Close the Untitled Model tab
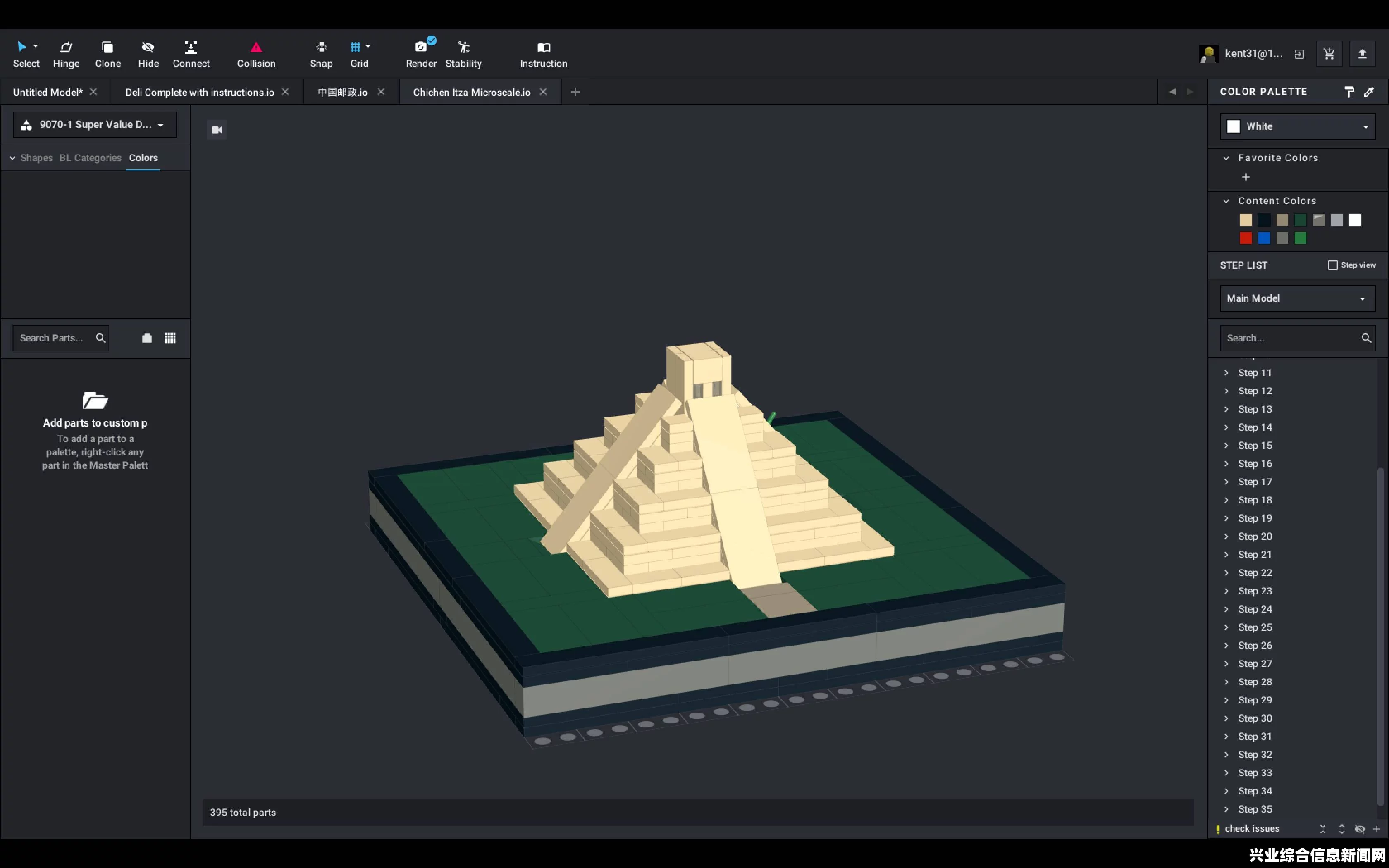 coord(93,92)
